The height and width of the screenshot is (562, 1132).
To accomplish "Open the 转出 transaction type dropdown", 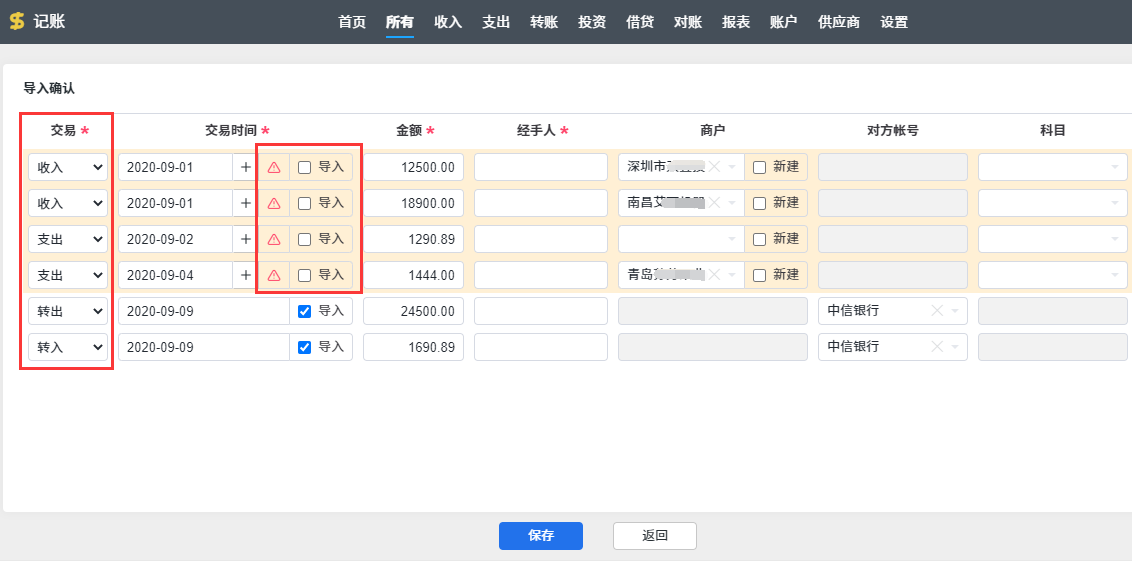I will click(x=68, y=311).
